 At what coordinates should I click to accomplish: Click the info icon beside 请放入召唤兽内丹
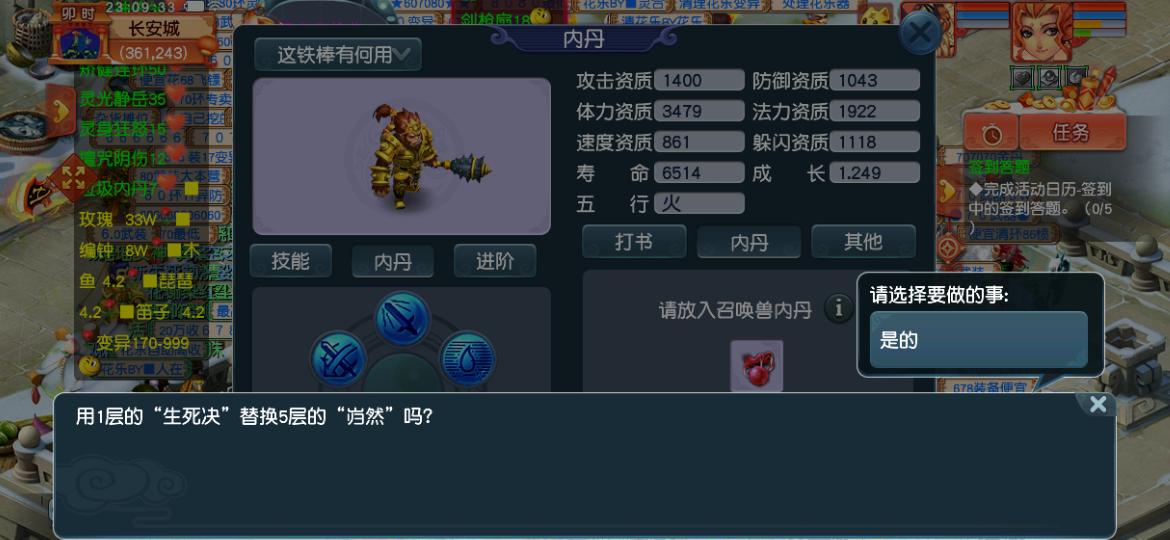tap(838, 308)
